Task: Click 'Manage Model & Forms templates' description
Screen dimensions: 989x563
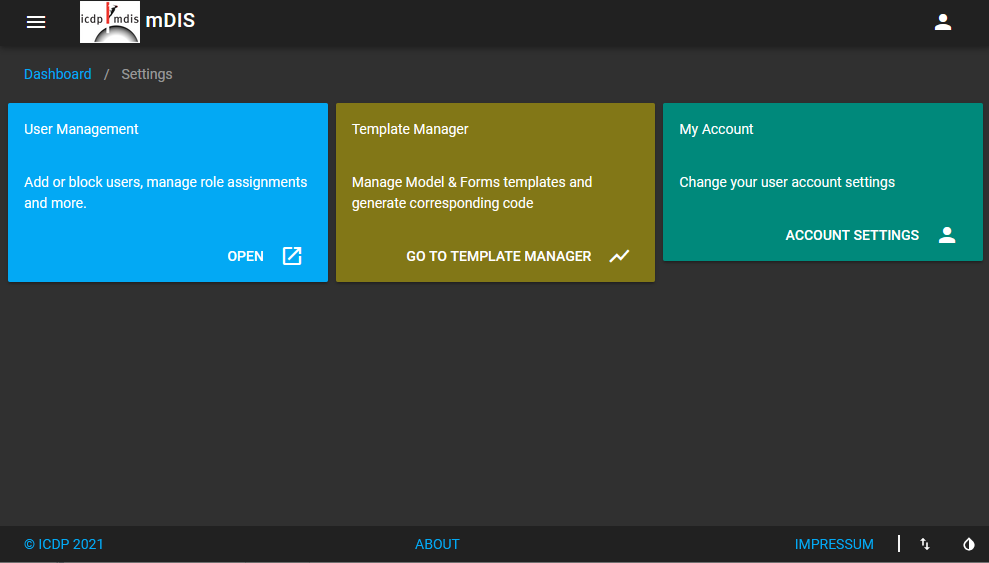Action: coord(472,192)
